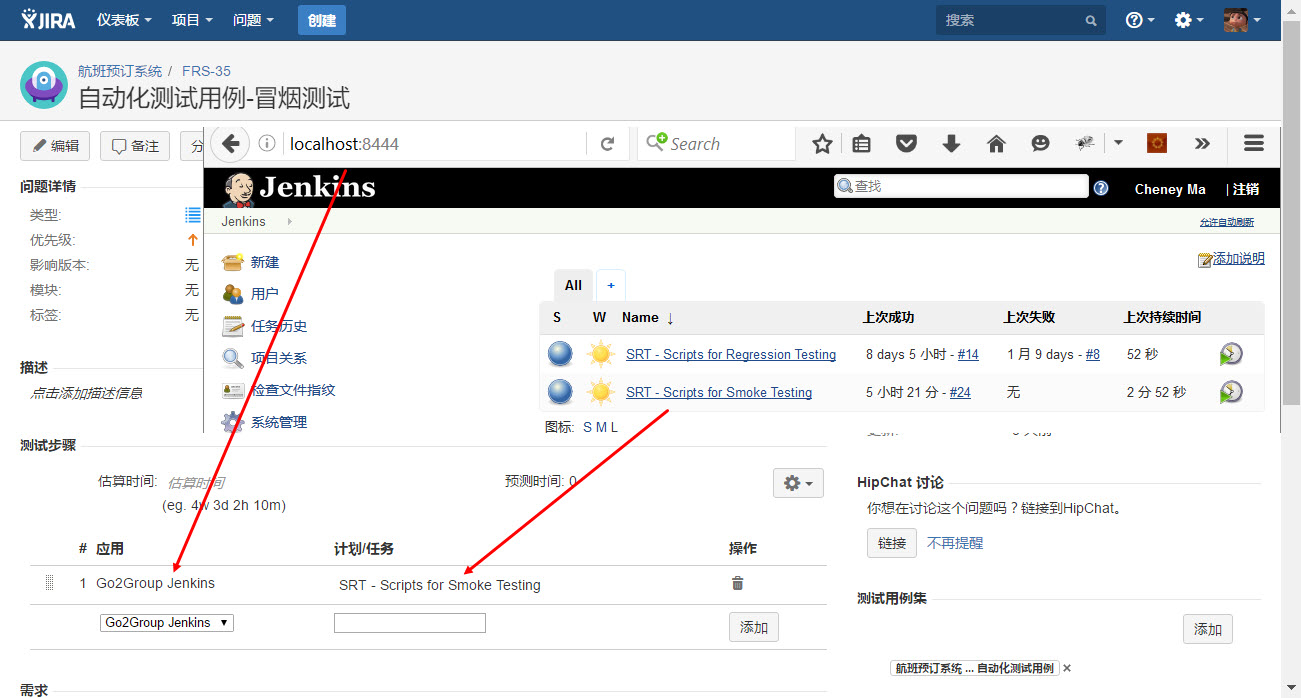Schedule build for Smoke Testing job
1301x698 pixels.
point(1231,392)
